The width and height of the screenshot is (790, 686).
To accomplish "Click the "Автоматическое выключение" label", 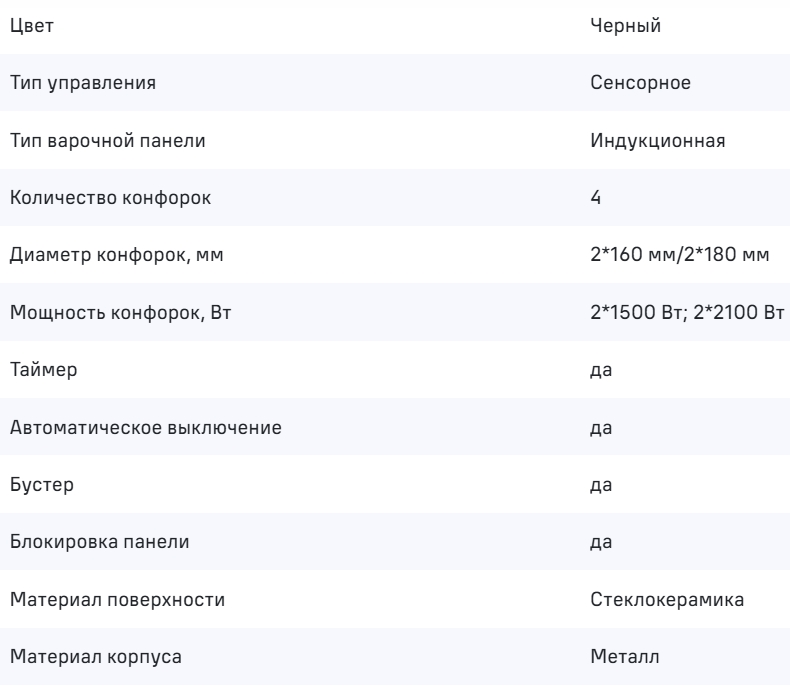I will 145,428.
